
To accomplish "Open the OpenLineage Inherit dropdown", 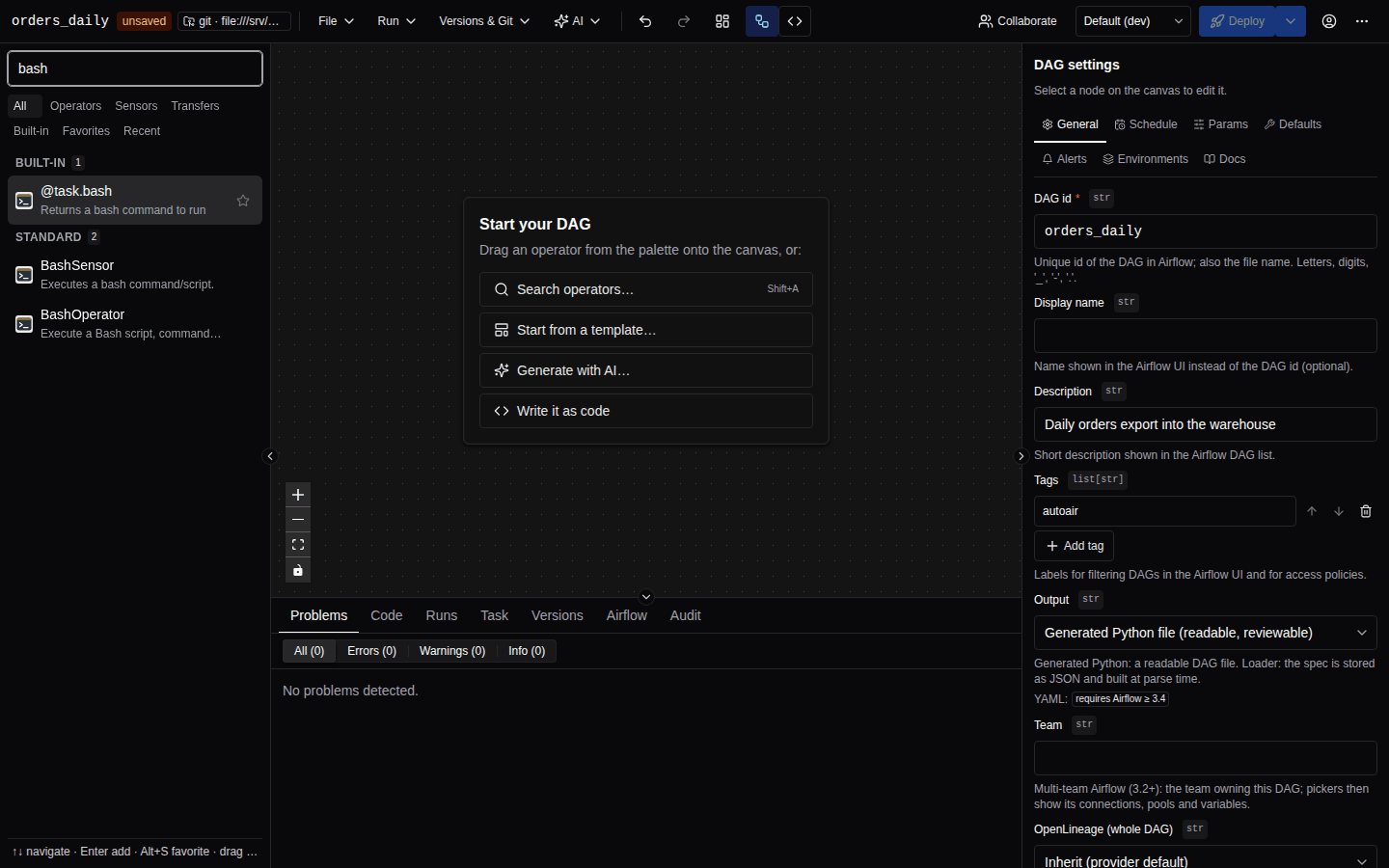I will [1206, 857].
